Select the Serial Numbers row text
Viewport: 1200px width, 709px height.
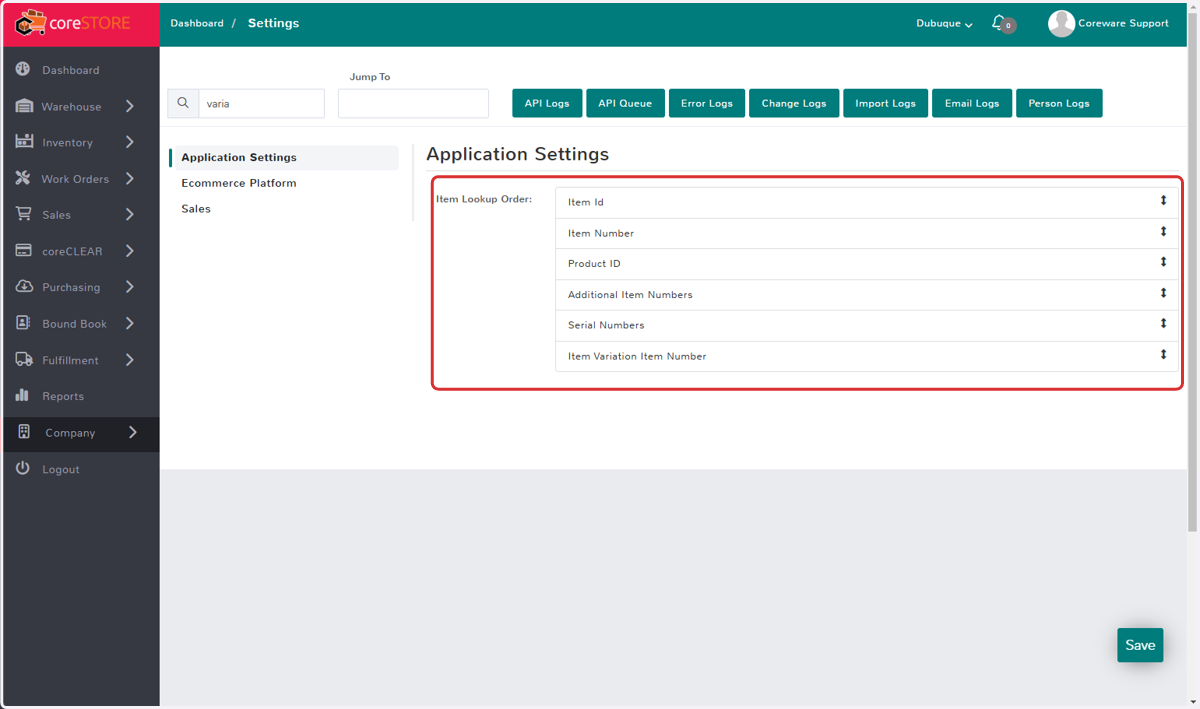click(606, 325)
